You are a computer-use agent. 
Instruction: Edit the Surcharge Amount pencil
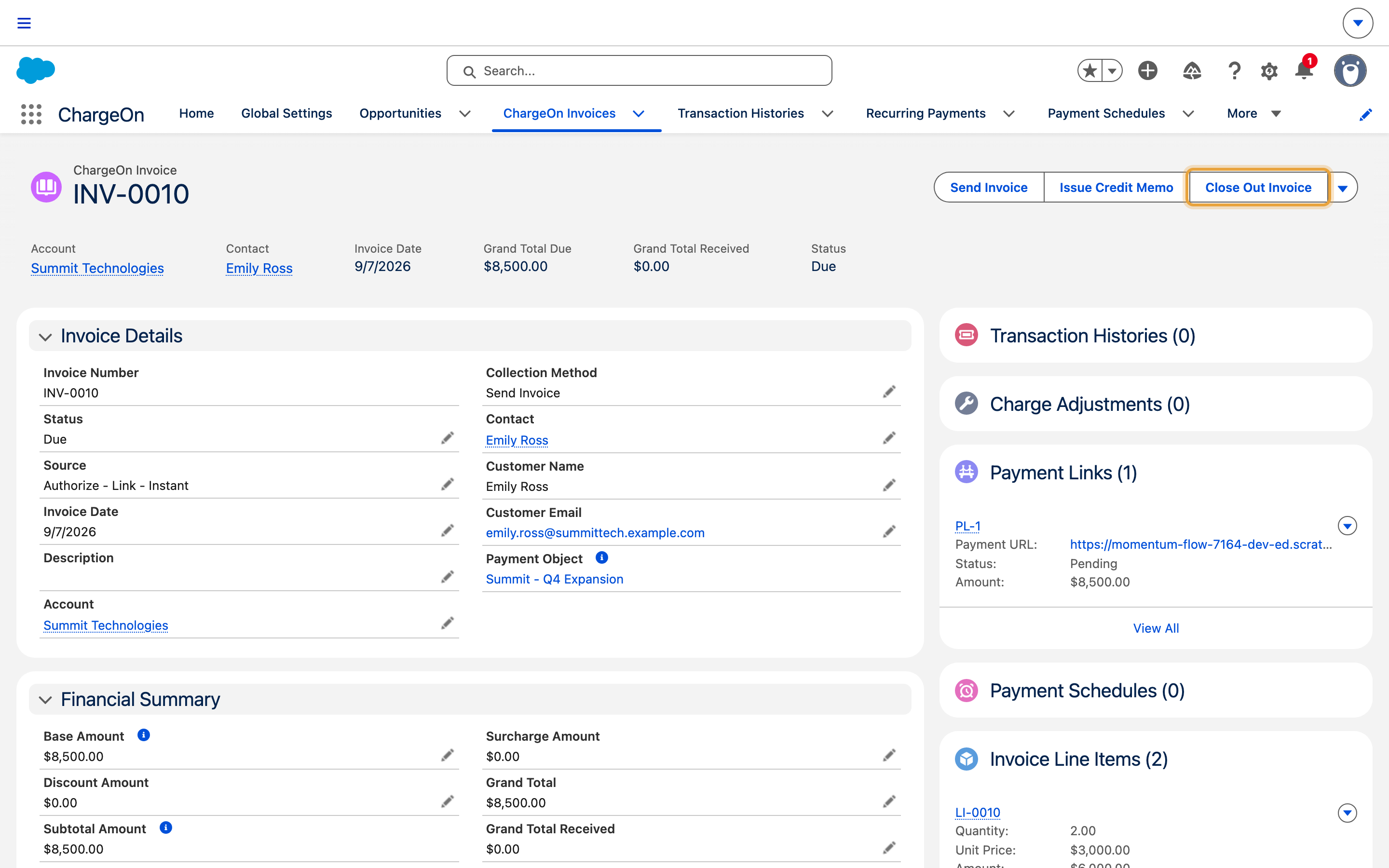point(890,756)
